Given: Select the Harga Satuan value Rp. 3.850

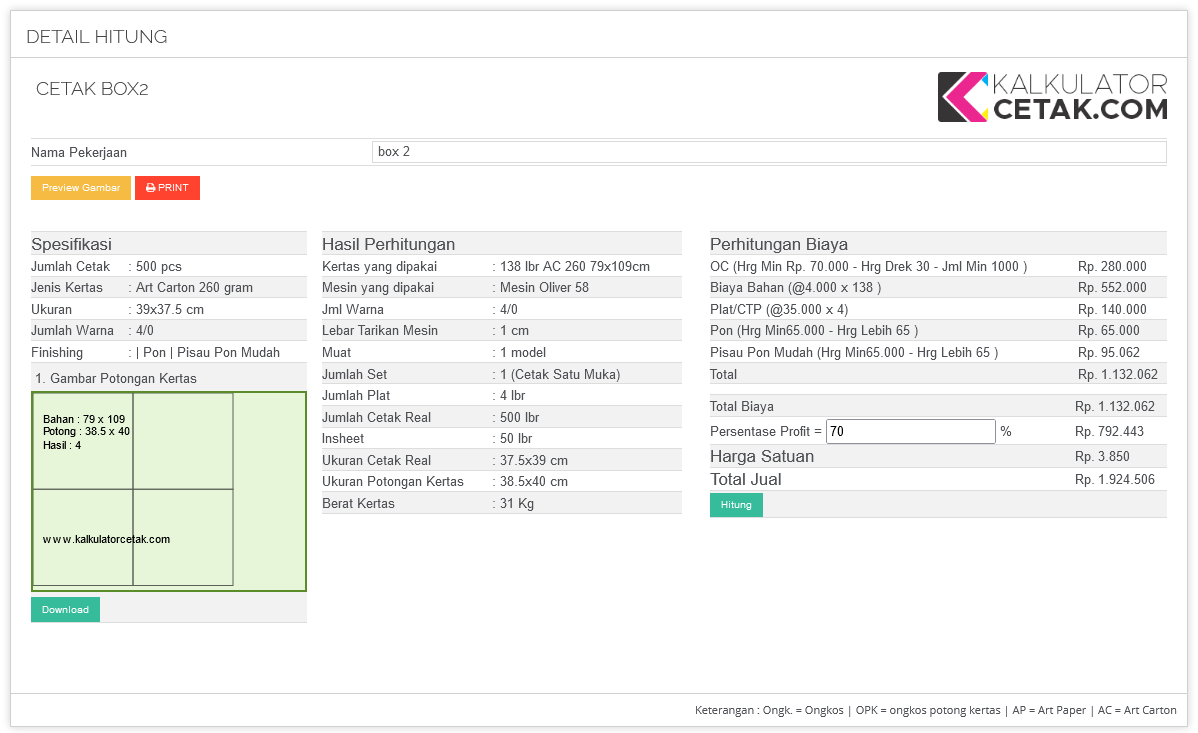Looking at the screenshot, I should (1102, 457).
